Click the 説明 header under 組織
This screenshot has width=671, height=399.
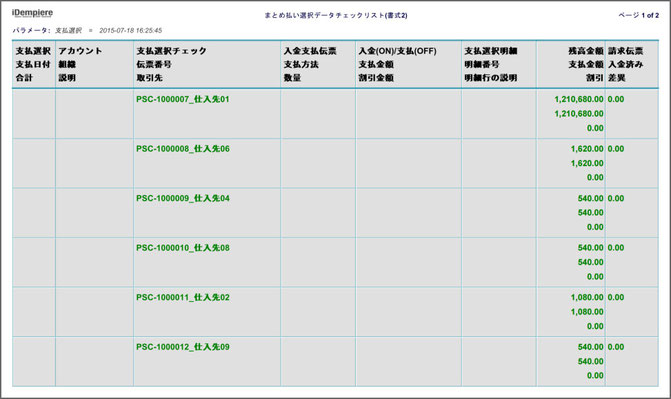pyautogui.click(x=67, y=78)
